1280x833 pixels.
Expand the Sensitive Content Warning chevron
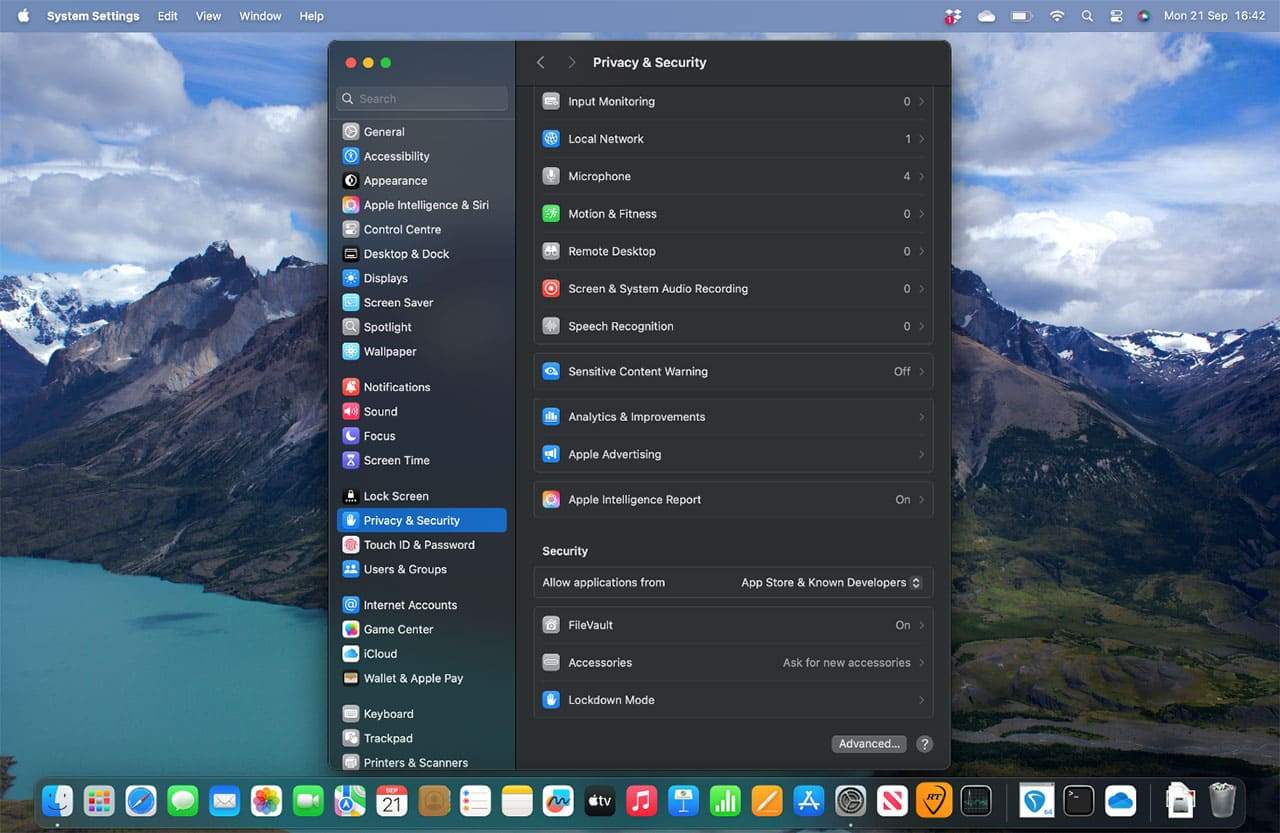tap(921, 371)
